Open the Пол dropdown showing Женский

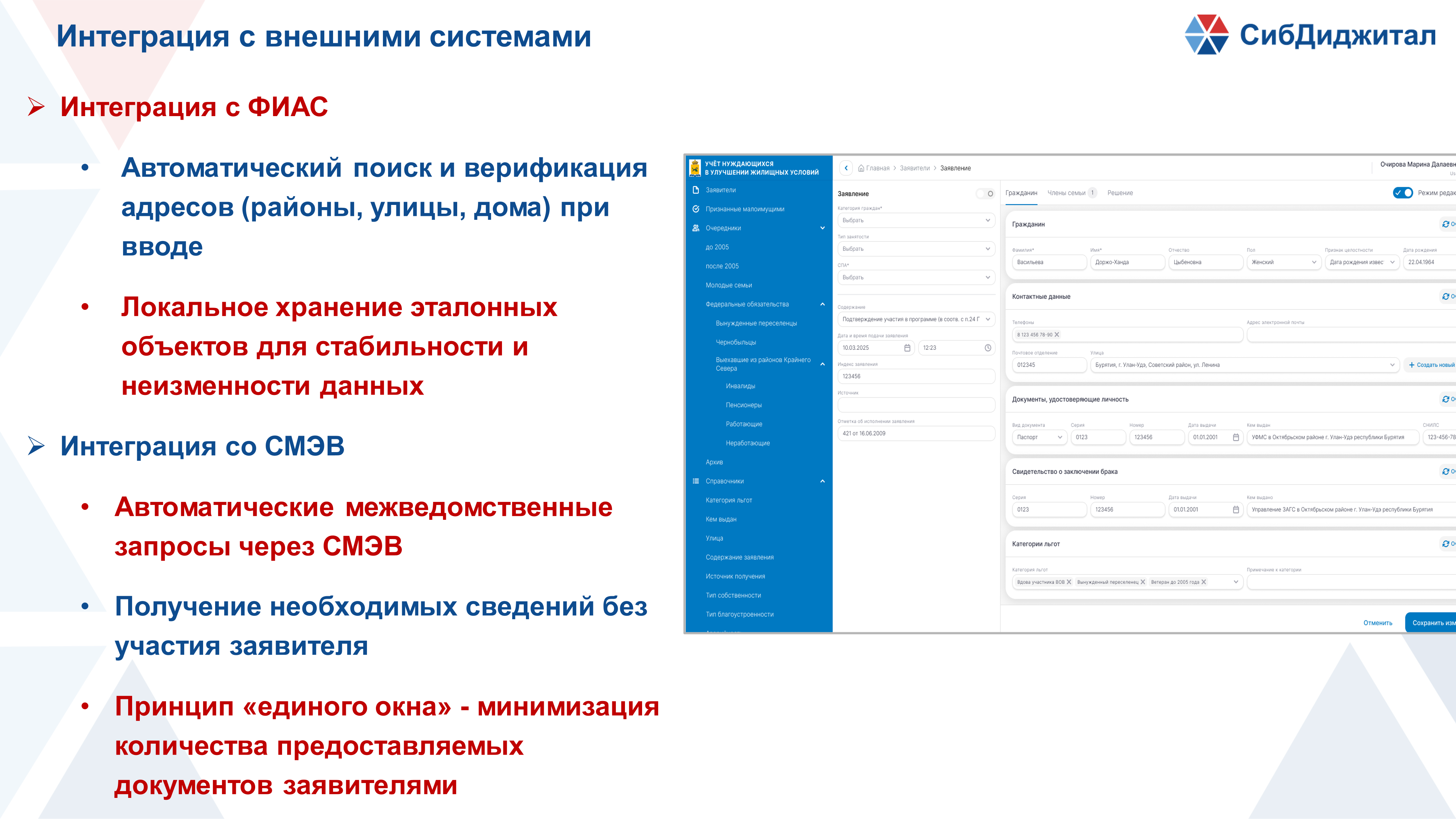[x=1283, y=262]
